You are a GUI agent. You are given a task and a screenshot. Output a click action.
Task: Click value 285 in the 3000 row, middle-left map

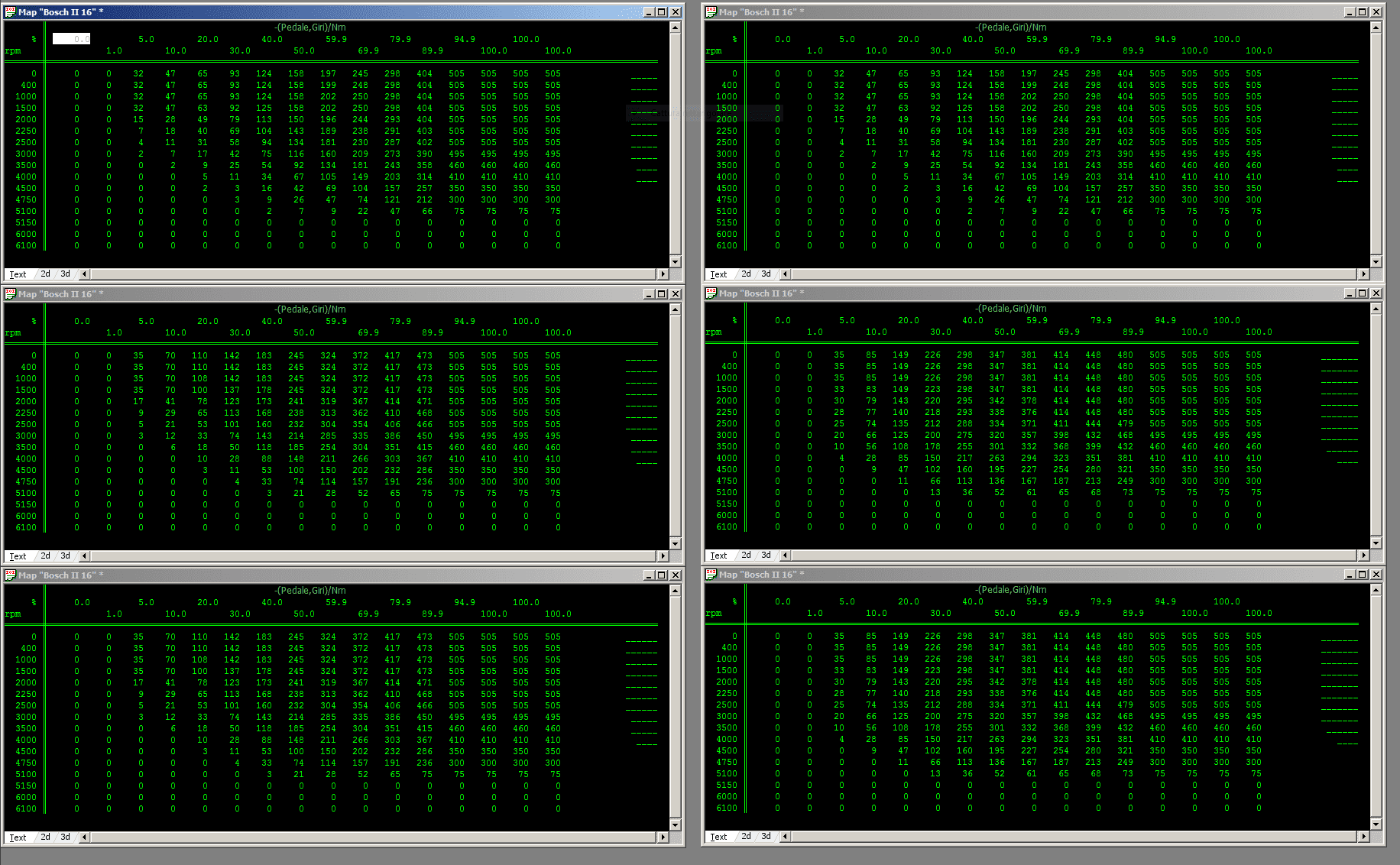coord(329,436)
